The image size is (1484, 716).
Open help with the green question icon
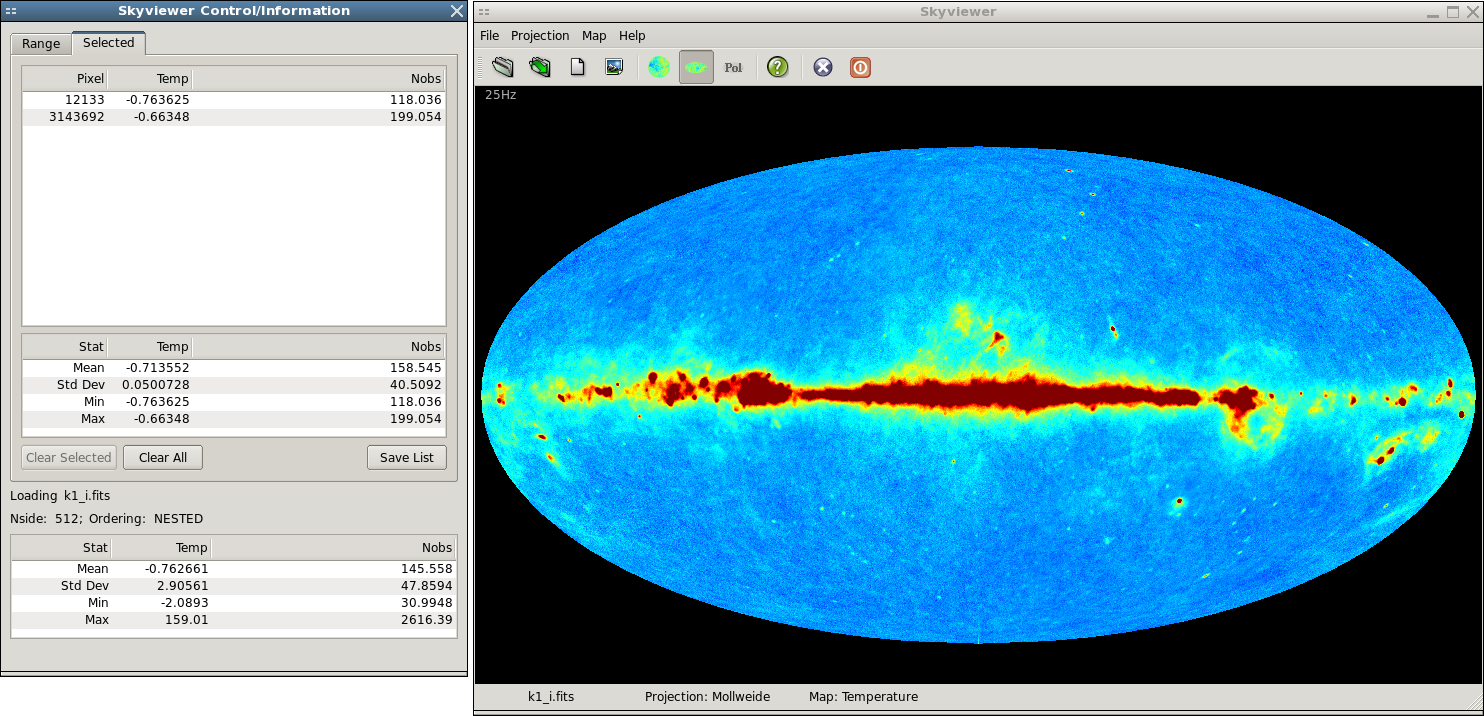coord(778,67)
